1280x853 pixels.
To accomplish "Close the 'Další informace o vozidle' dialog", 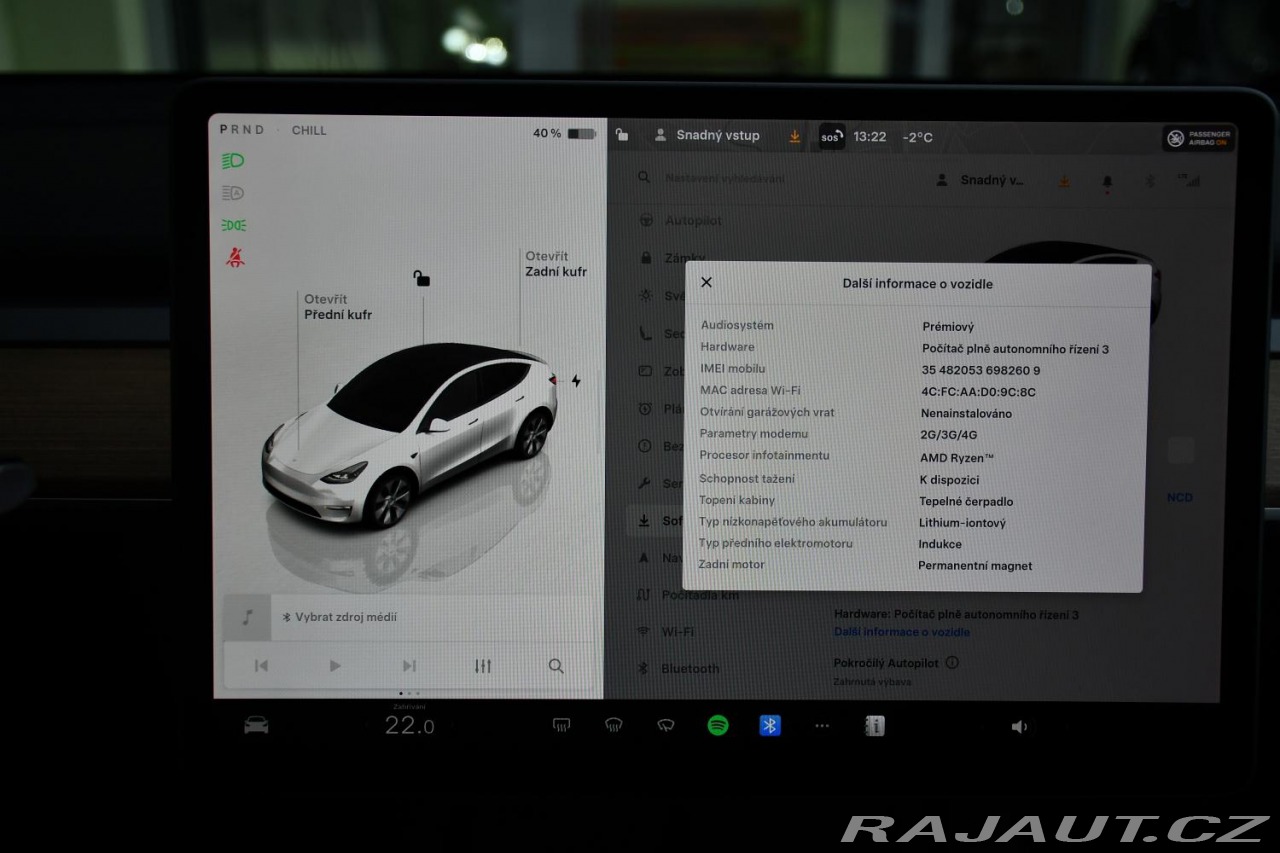I will click(x=706, y=283).
